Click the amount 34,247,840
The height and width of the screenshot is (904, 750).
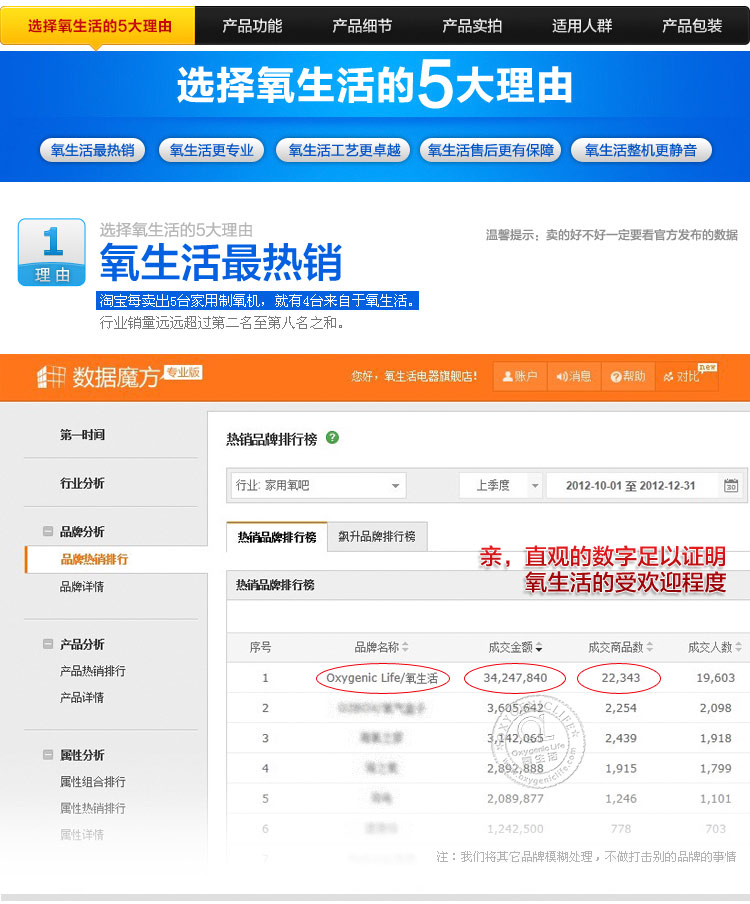coord(515,678)
